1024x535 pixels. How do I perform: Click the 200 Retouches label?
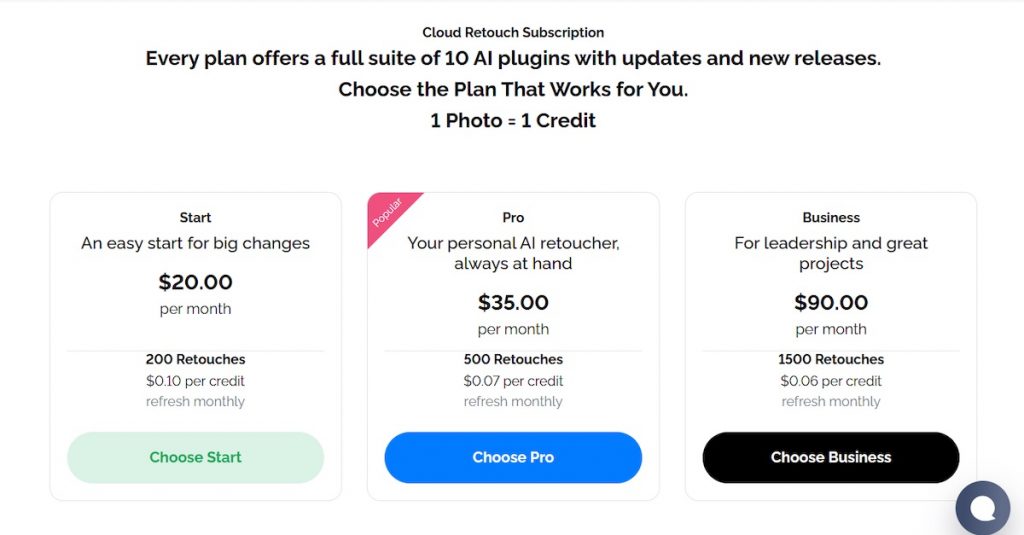click(x=195, y=359)
